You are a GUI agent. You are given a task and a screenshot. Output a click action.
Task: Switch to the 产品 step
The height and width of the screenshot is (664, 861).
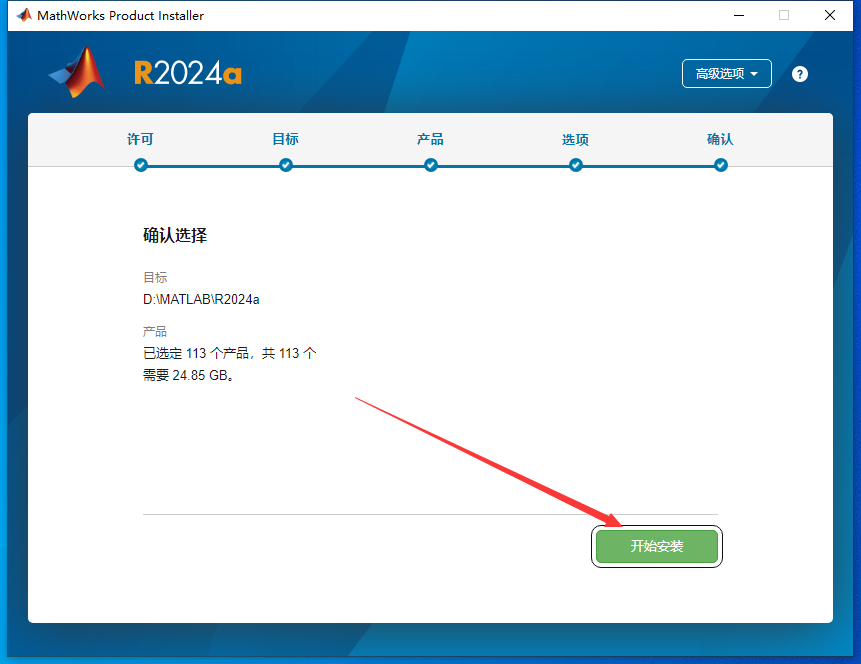pos(430,140)
